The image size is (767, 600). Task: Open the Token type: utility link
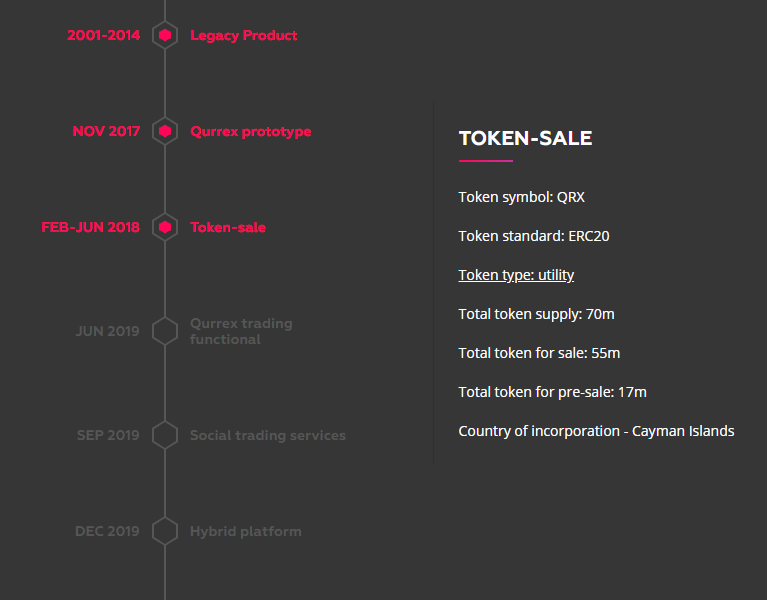click(516, 275)
